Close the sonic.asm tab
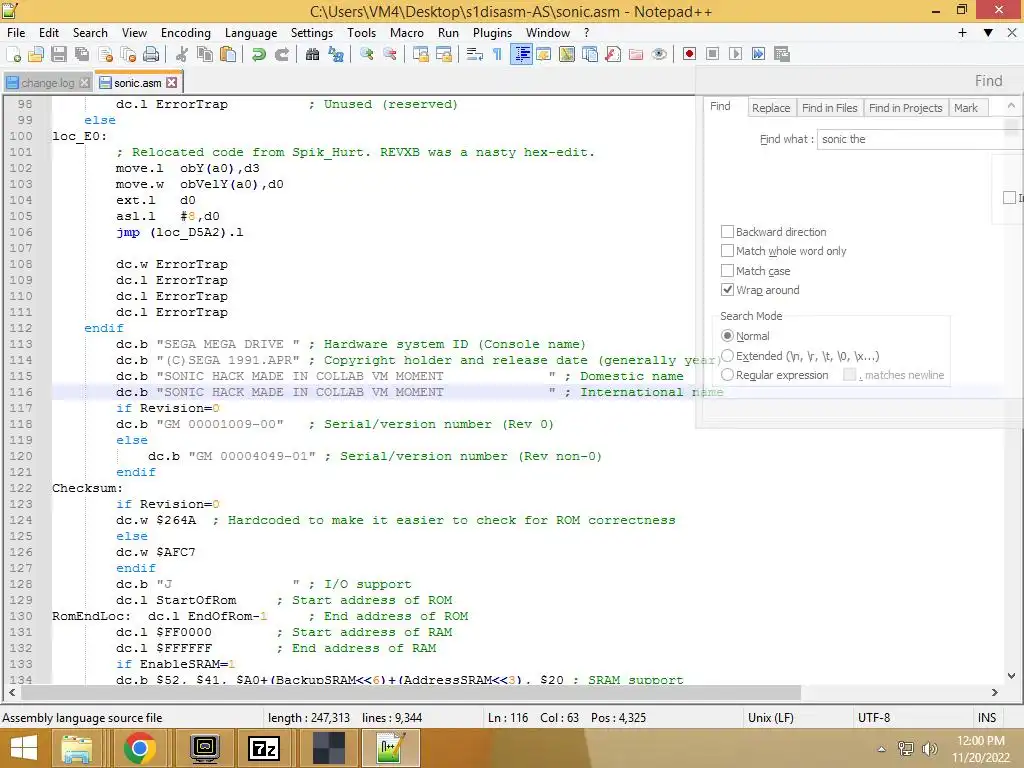Viewport: 1024px width, 768px height. pyautogui.click(x=171, y=83)
